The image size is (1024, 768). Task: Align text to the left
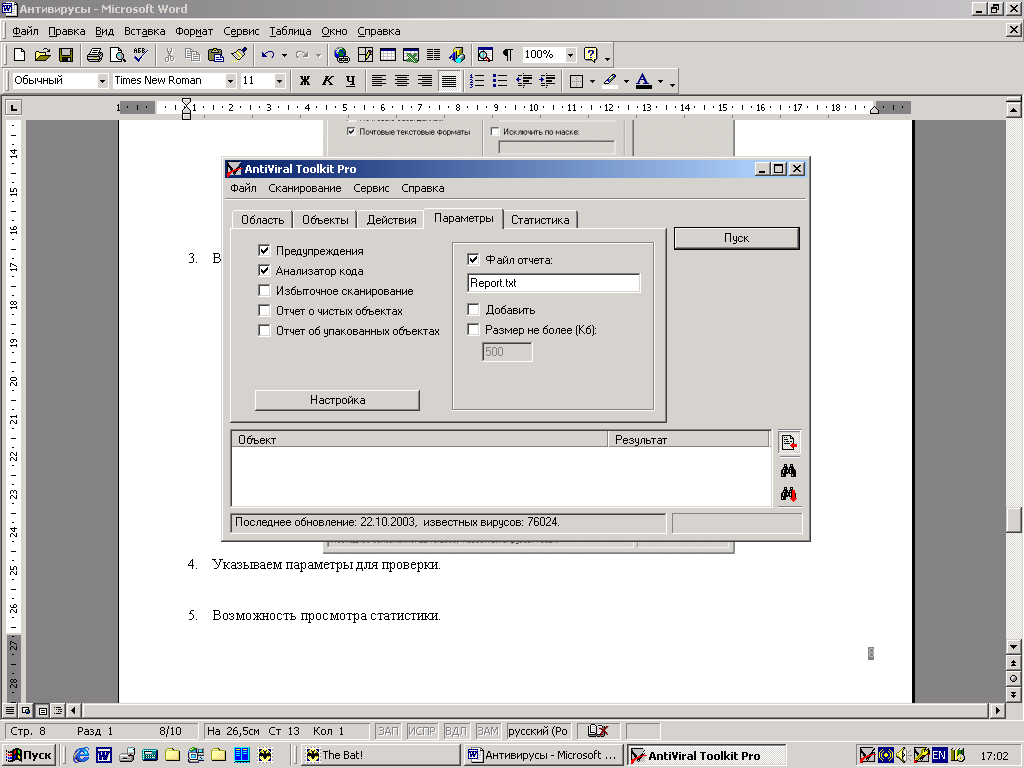(379, 81)
